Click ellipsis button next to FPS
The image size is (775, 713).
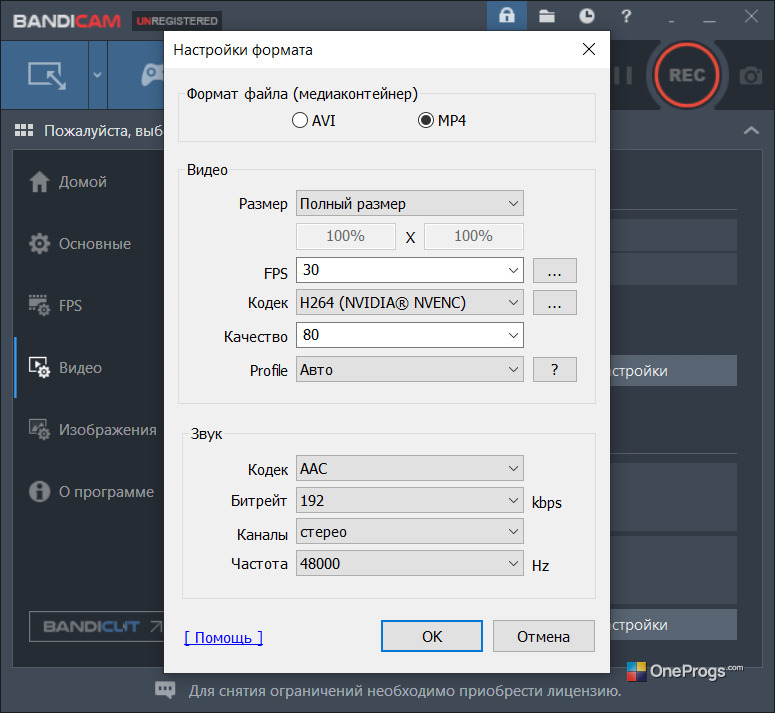(555, 271)
